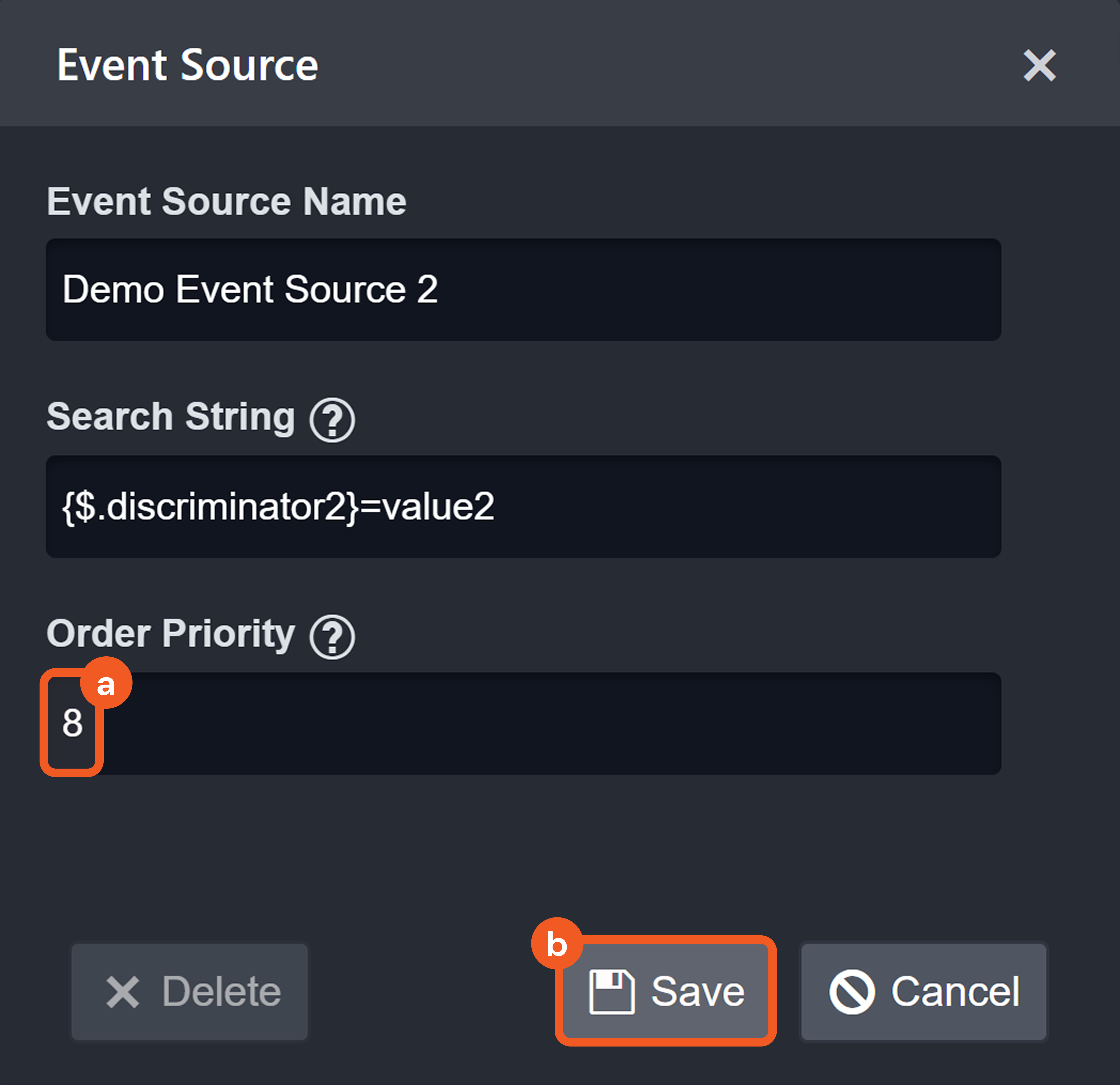Click the floppy disk icon on Save
Viewport: 1120px width, 1085px height.
pyautogui.click(x=611, y=992)
